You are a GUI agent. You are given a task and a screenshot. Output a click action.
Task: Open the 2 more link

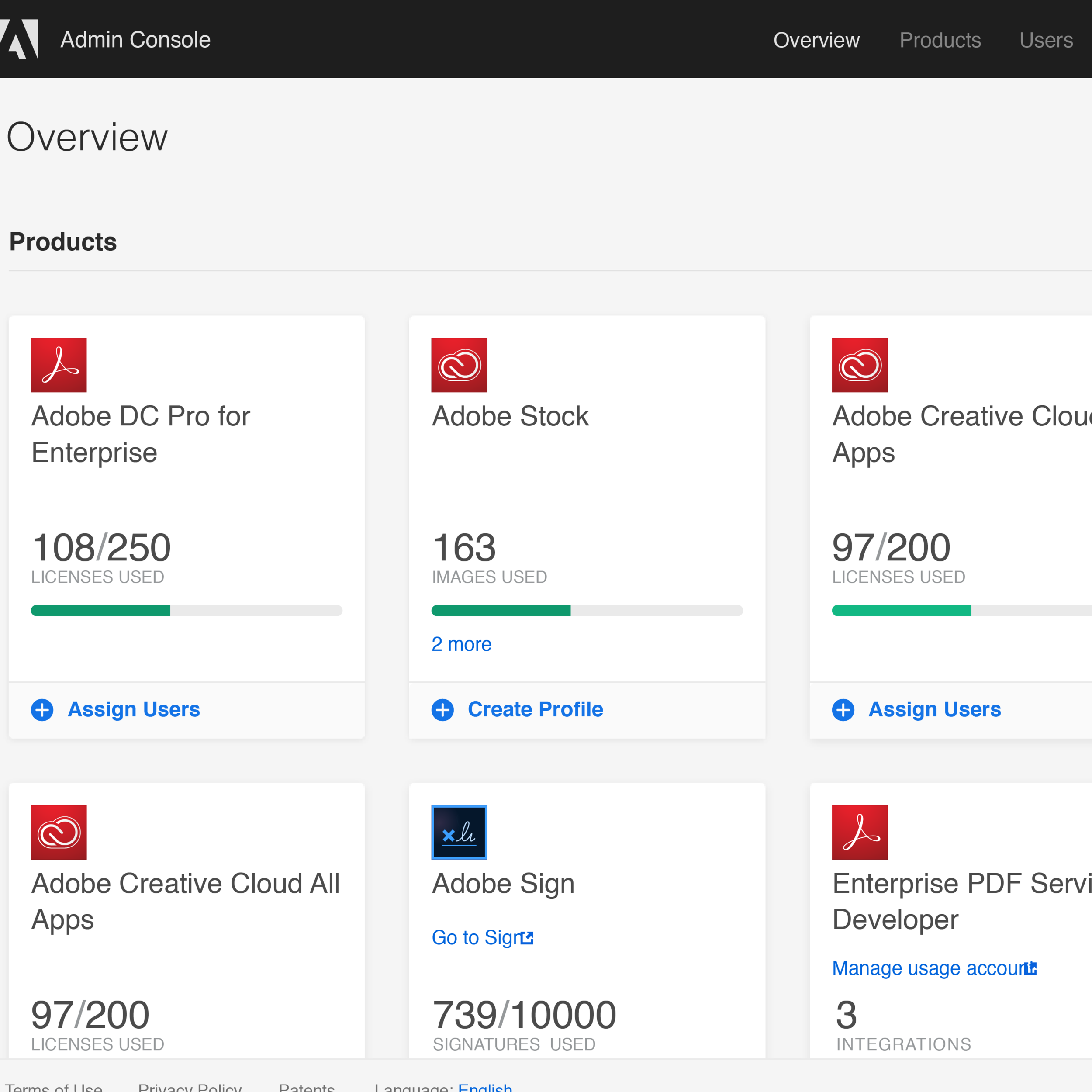pos(461,644)
